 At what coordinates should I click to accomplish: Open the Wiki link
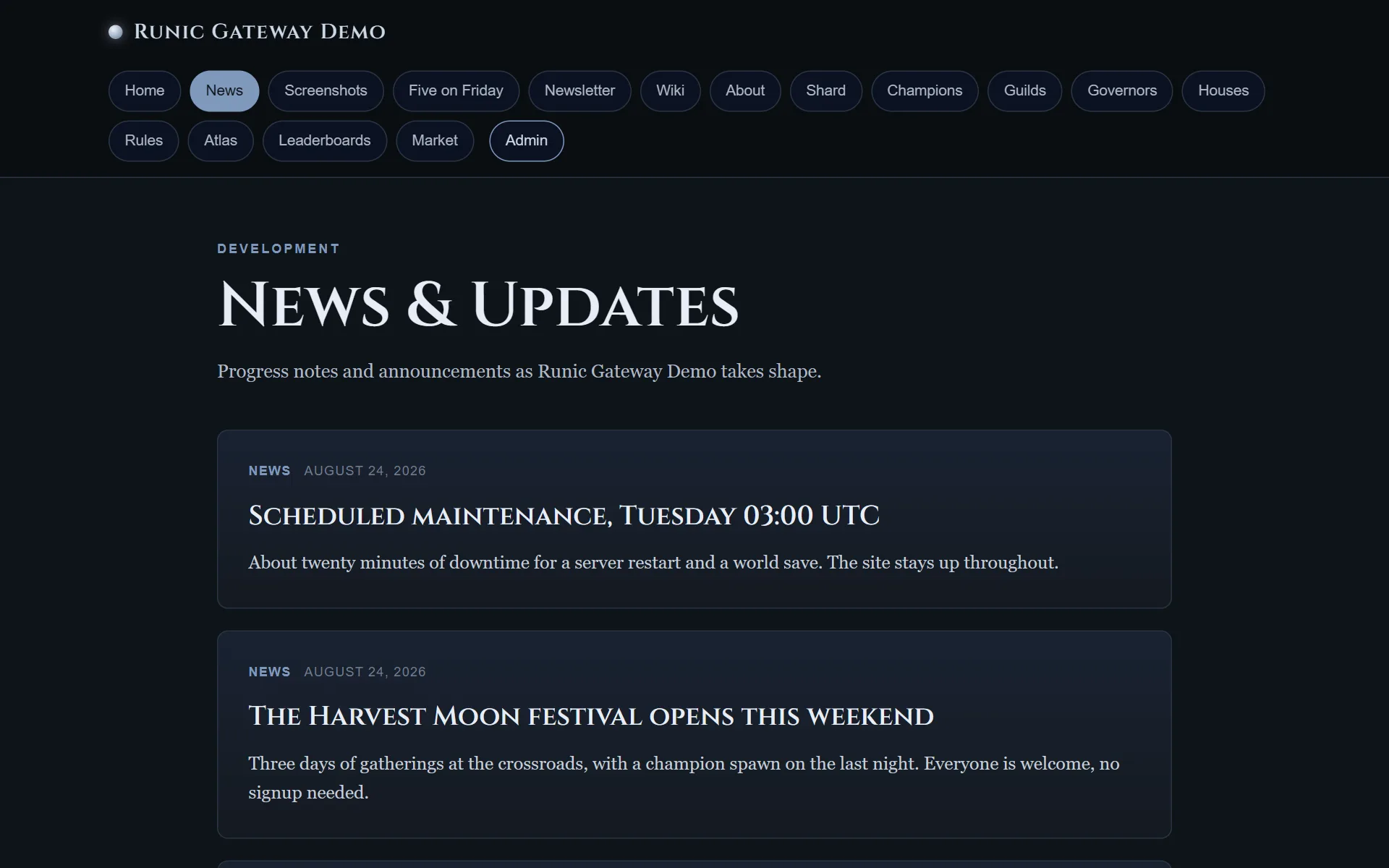670,91
